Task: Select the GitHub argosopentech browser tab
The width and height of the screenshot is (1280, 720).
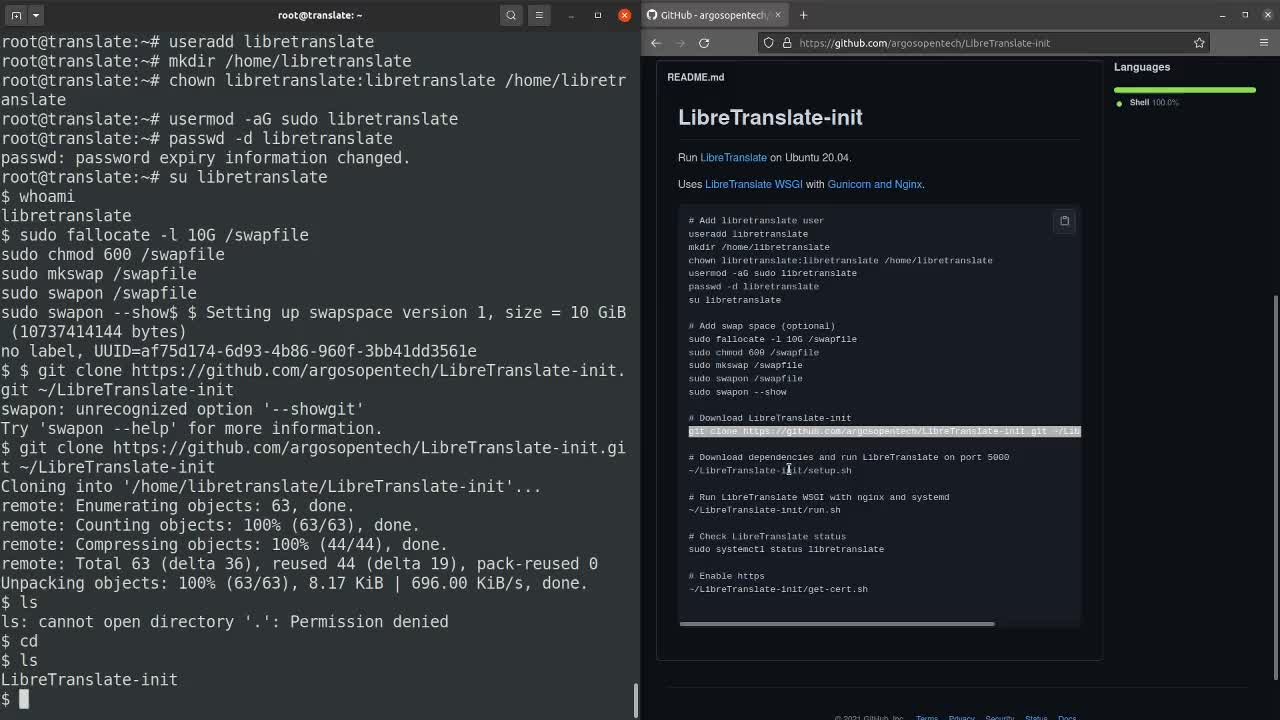Action: (x=713, y=15)
